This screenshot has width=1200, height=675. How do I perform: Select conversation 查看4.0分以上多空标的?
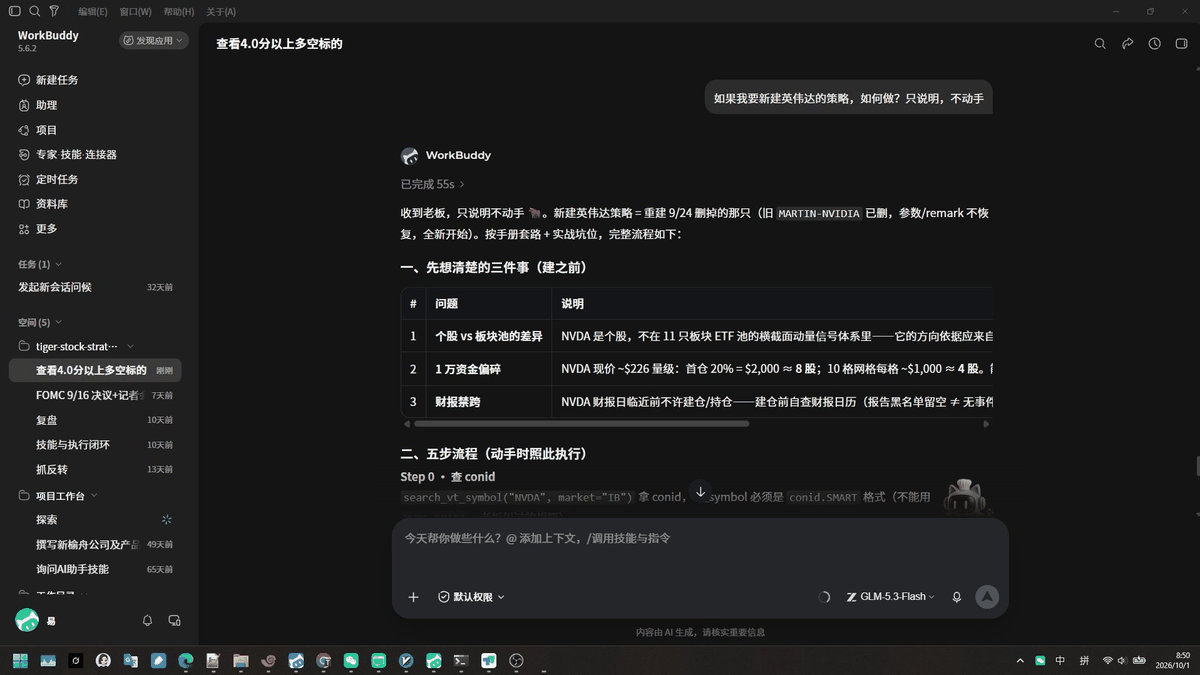pyautogui.click(x=95, y=370)
